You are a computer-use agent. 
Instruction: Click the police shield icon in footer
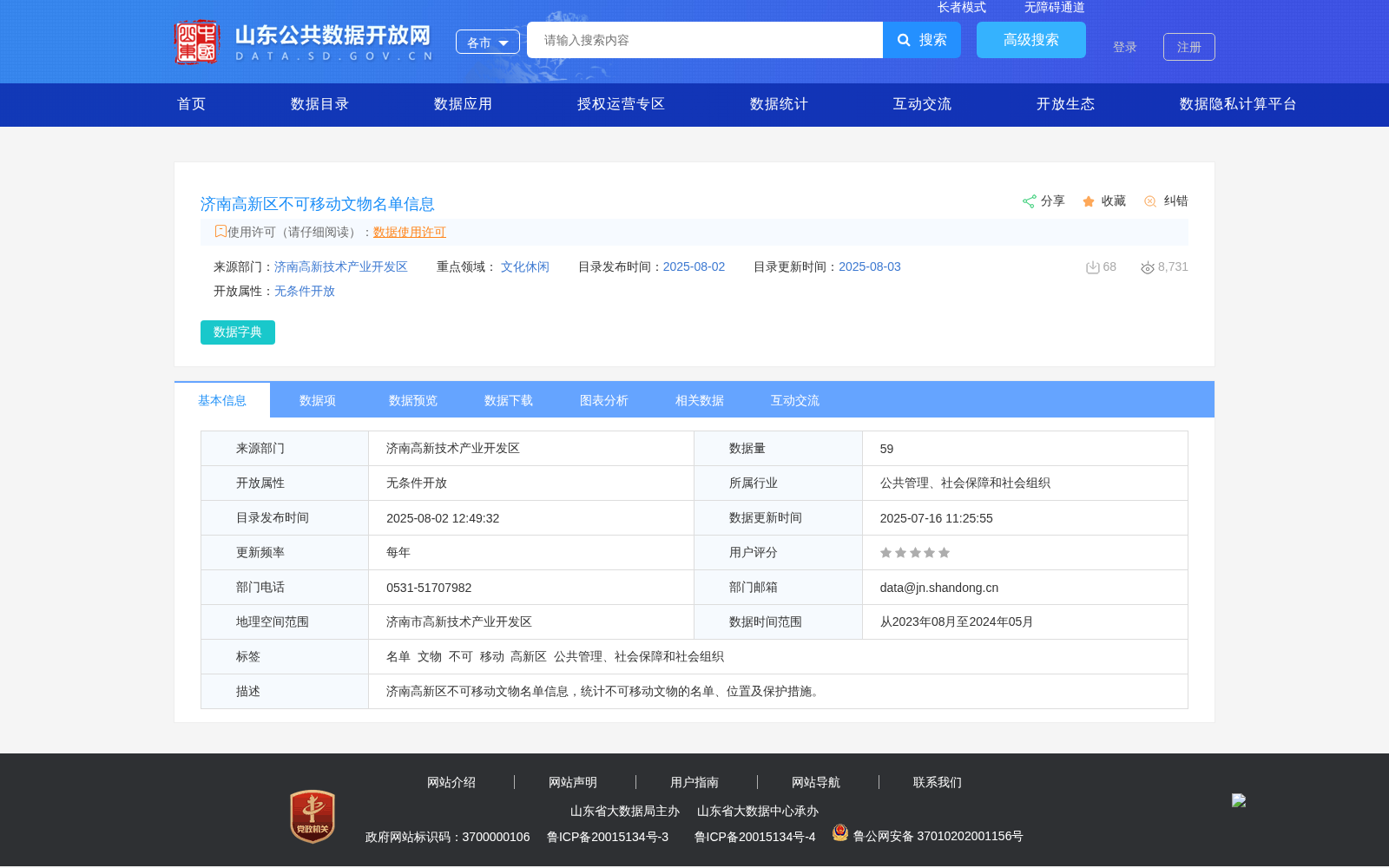pos(840,832)
